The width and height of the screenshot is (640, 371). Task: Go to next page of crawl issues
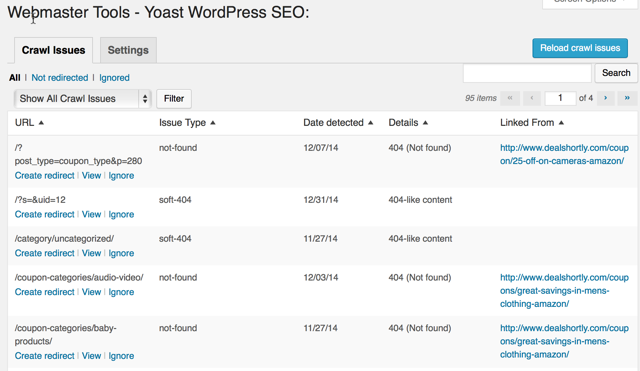click(x=606, y=98)
